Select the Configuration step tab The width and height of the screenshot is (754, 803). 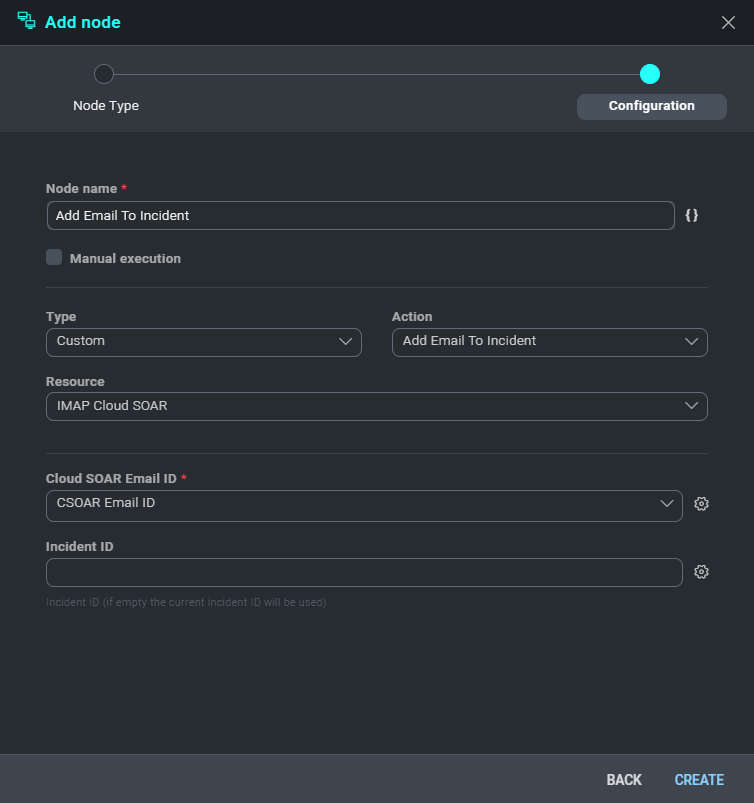(651, 106)
